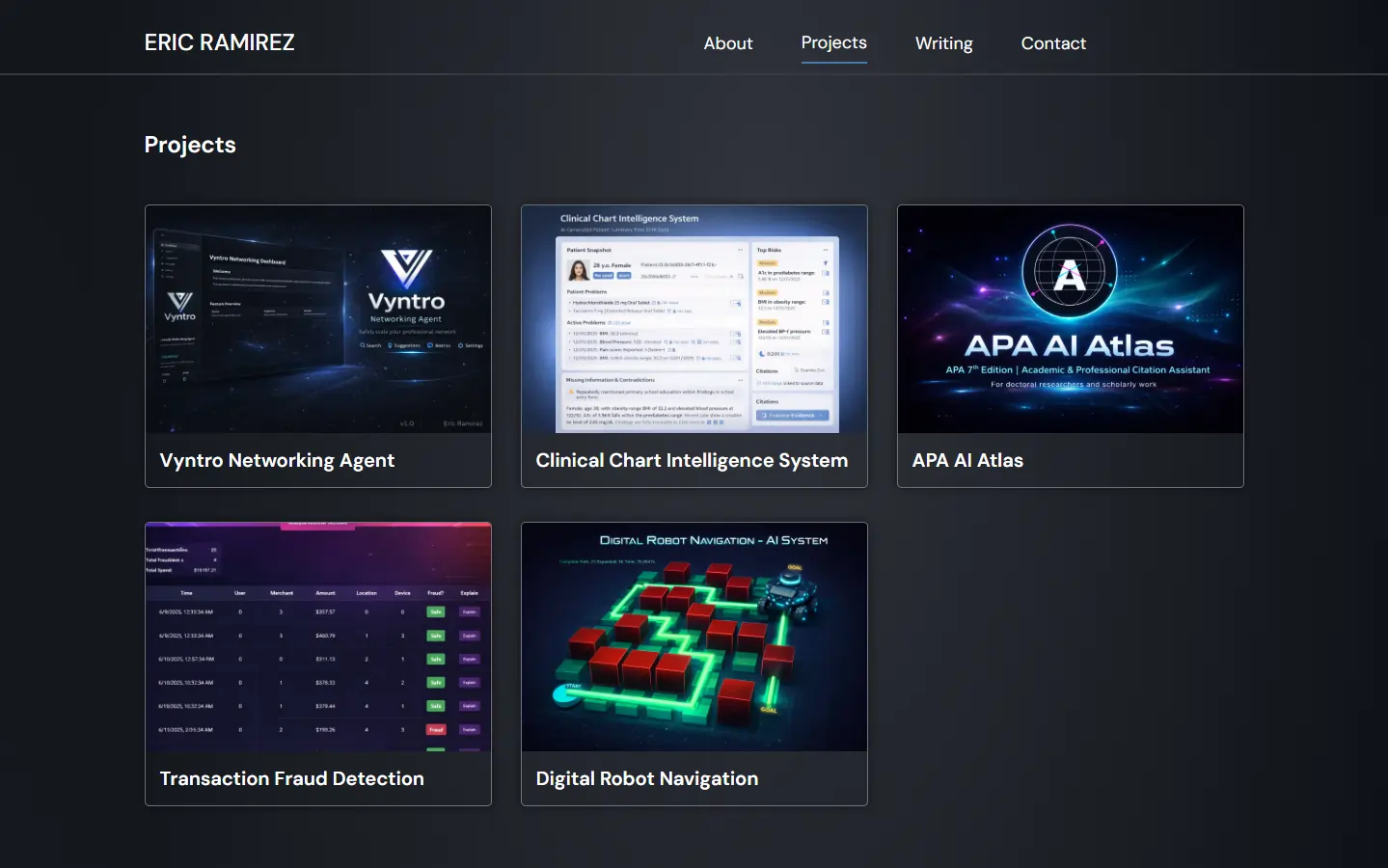The height and width of the screenshot is (868, 1388).
Task: Select the Projects navigation tab
Action: (833, 43)
